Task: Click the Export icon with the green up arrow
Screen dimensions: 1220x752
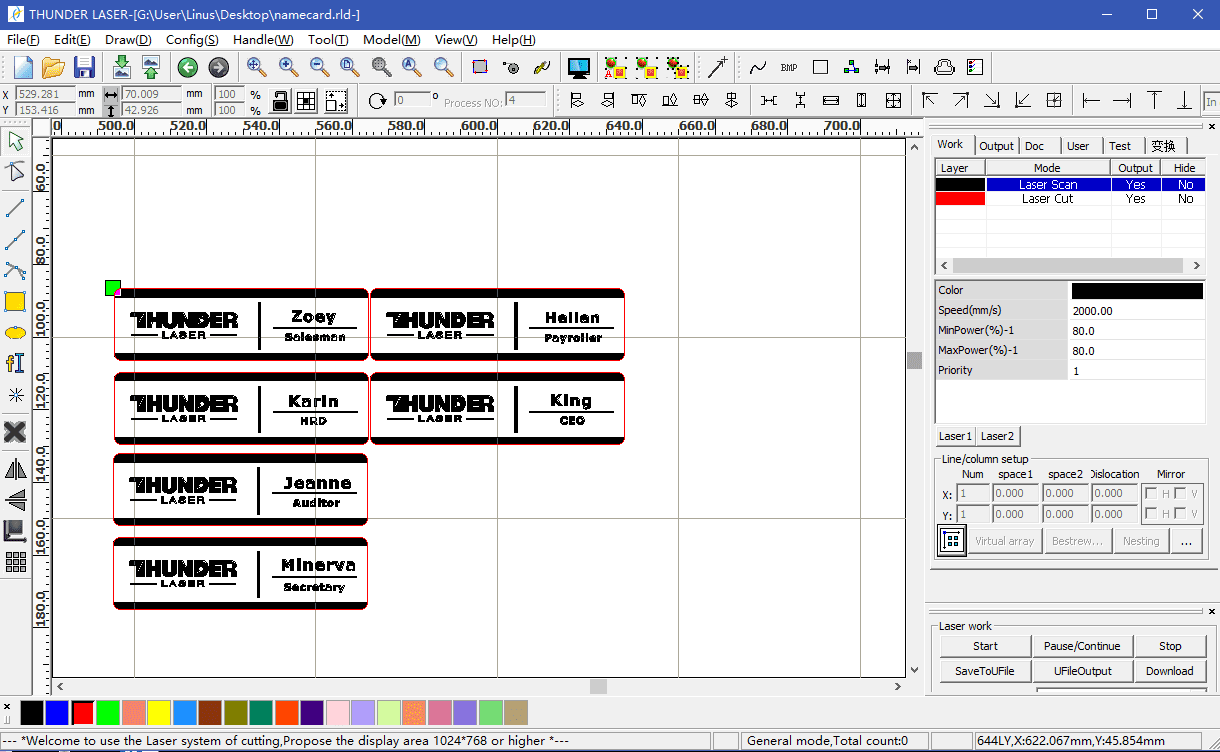Action: point(151,67)
